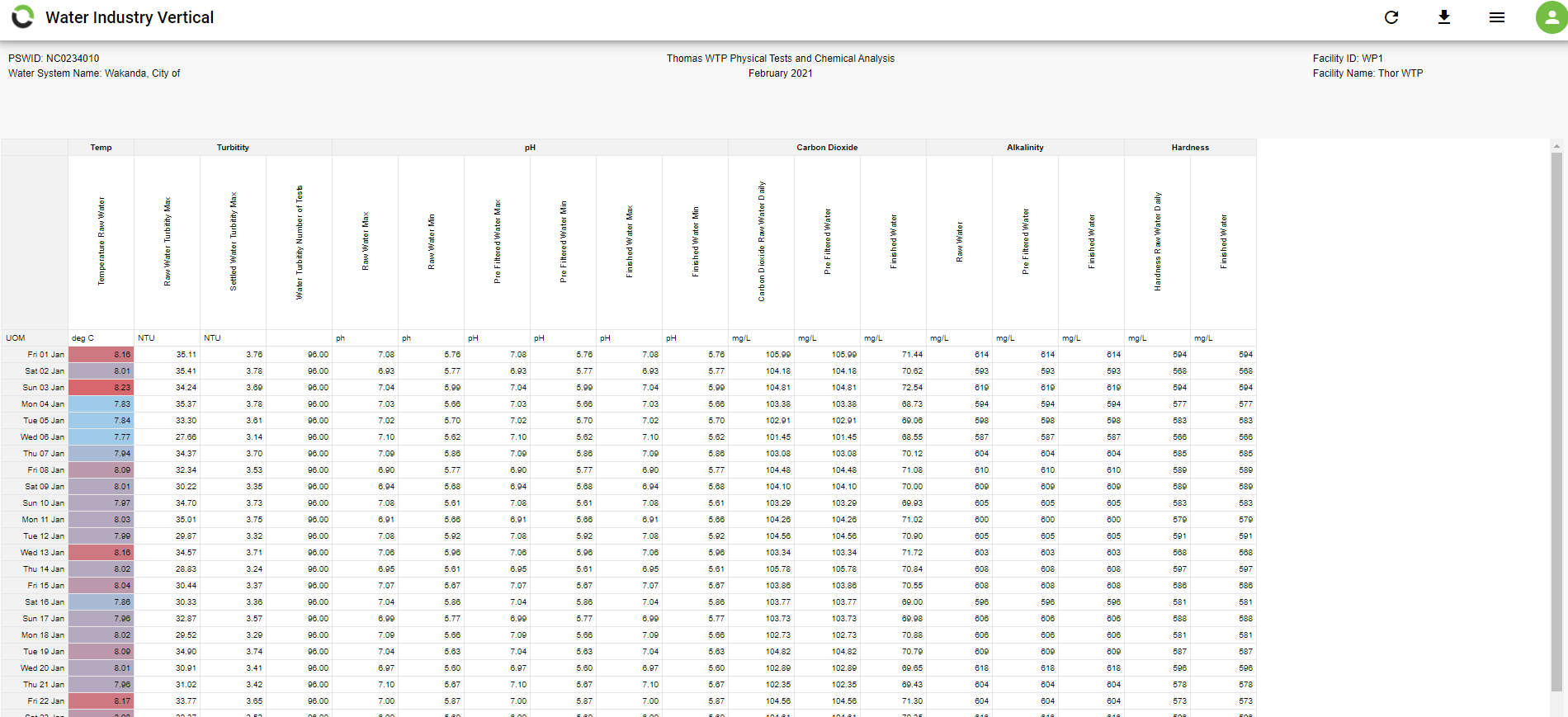Click turbidity value 27.66 in Wed 06 Jan row
The image size is (1568, 717).
[168, 437]
